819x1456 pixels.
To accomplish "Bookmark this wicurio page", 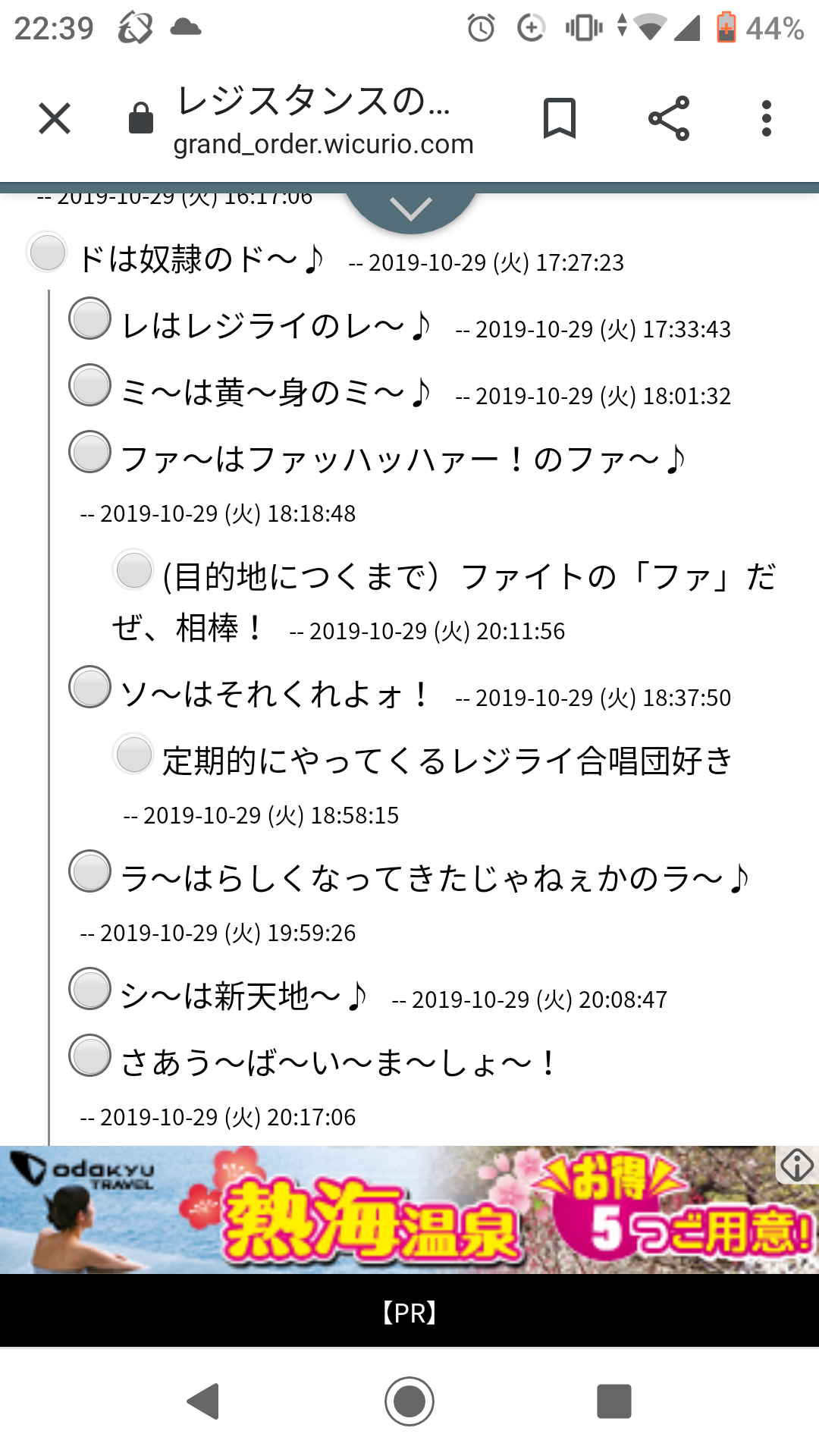I will 560,119.
